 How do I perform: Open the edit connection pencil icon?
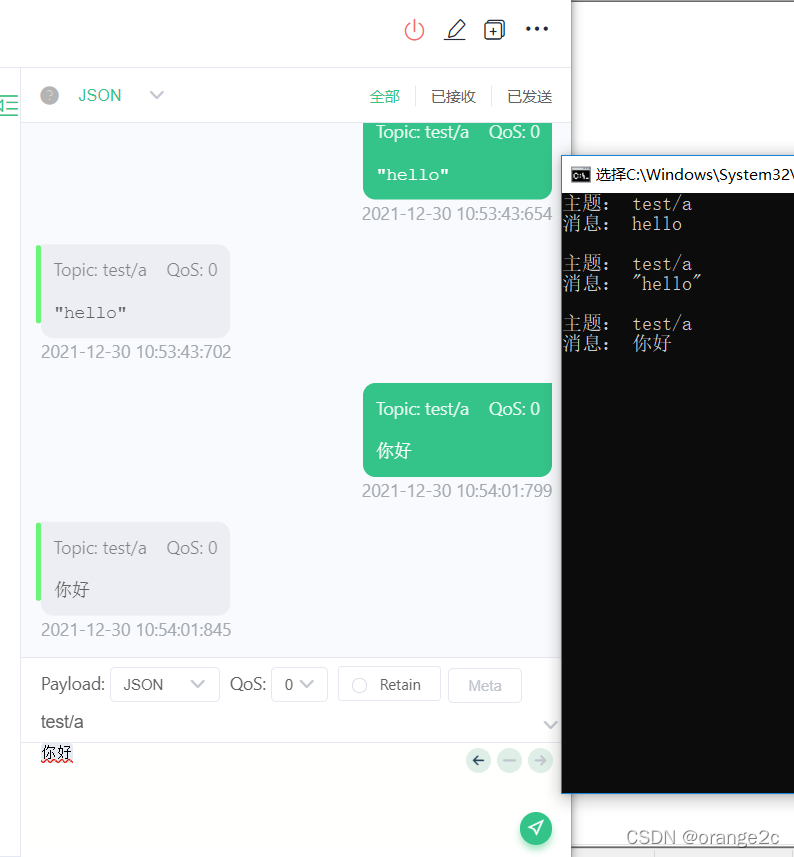pos(455,30)
